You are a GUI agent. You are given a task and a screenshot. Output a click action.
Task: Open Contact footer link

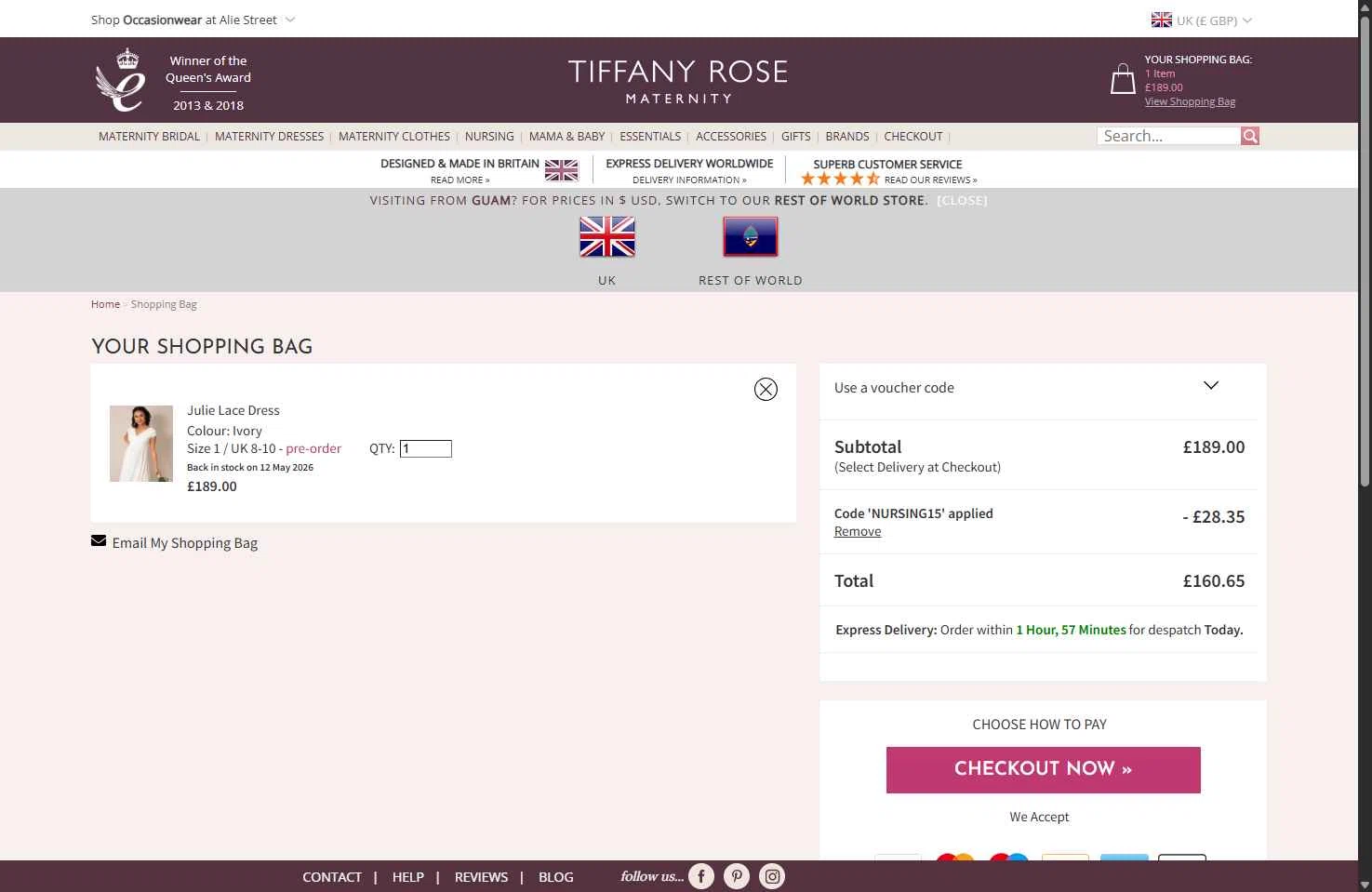(332, 876)
